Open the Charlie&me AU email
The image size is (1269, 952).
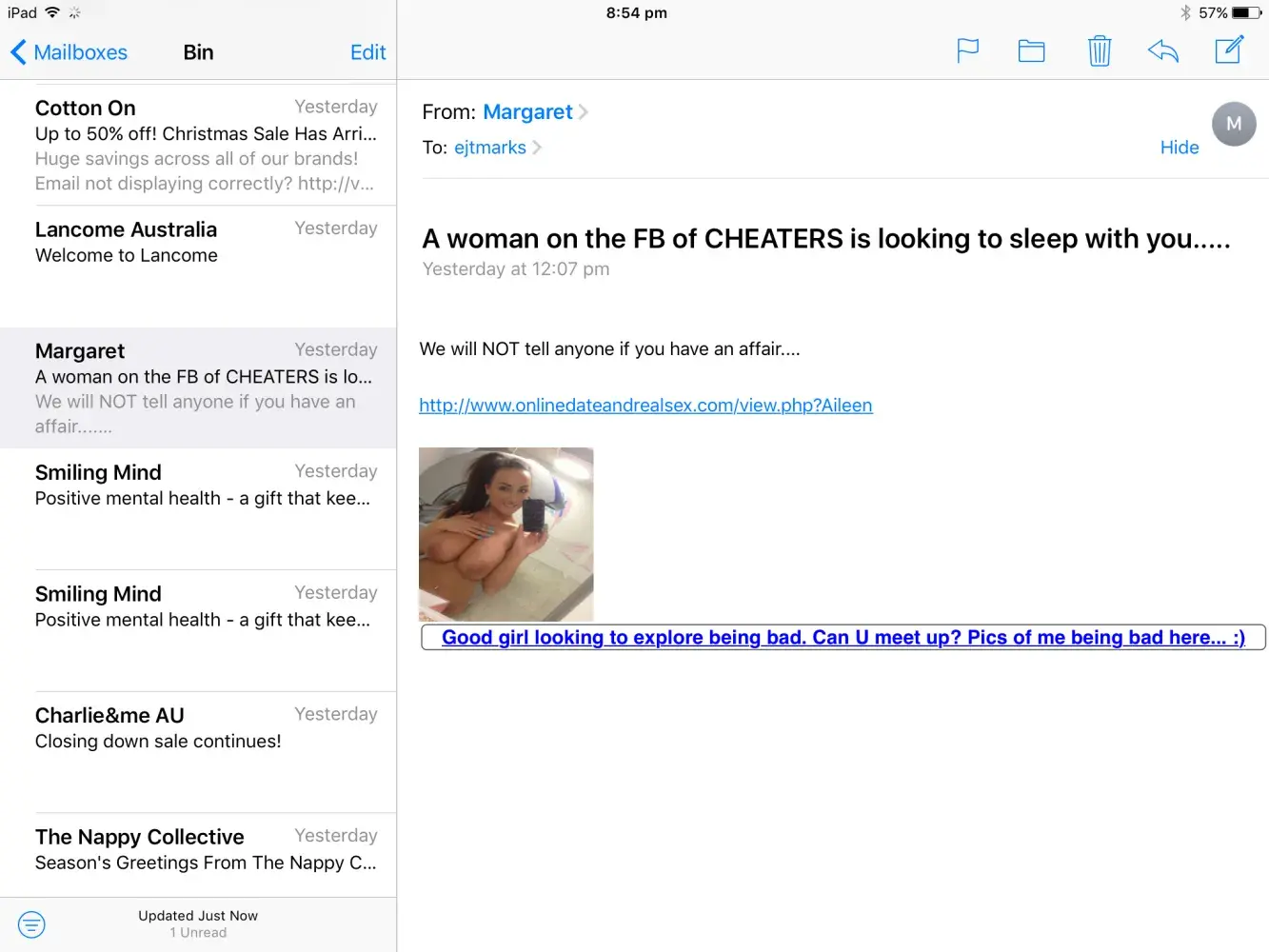[x=198, y=752]
